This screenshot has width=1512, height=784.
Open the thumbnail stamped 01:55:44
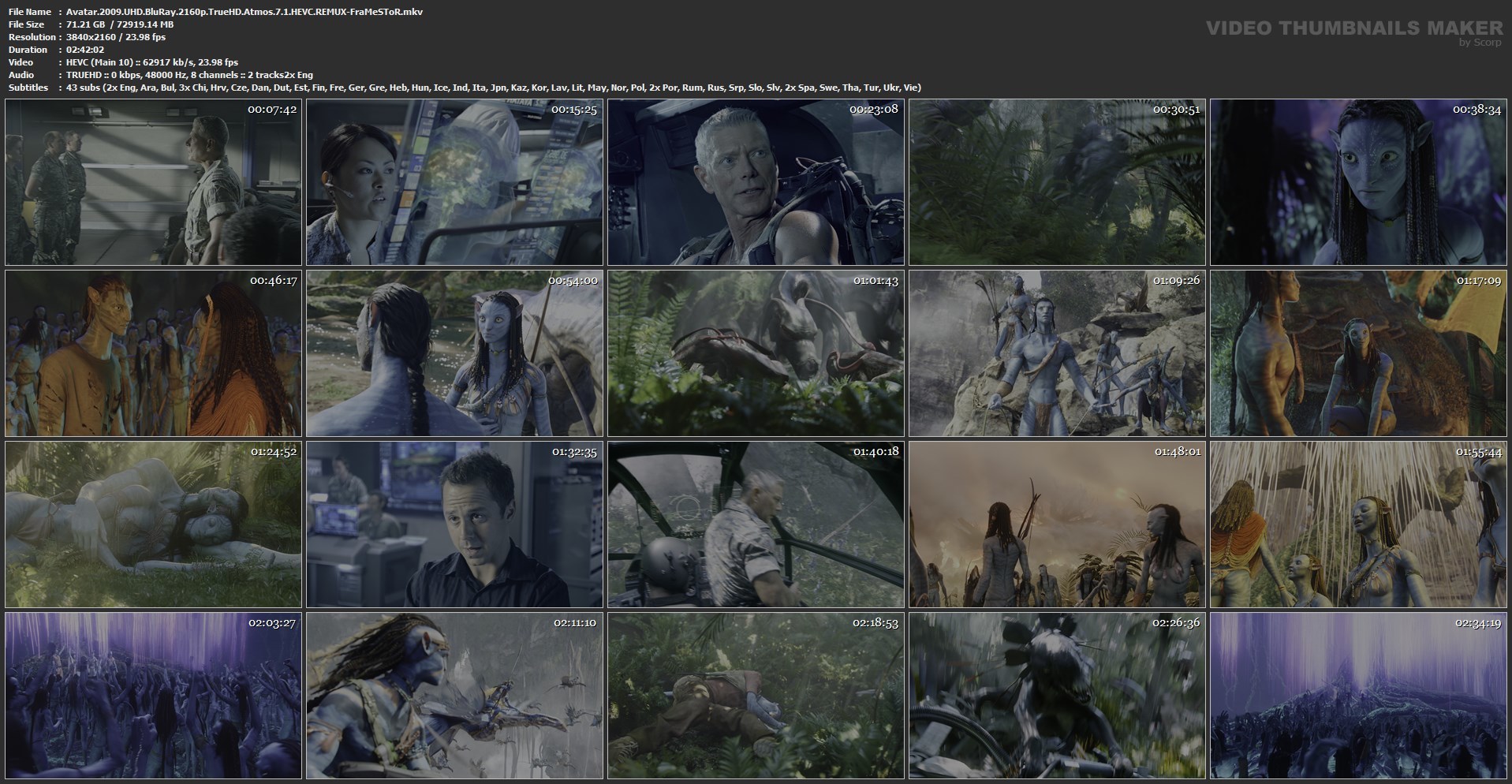pos(1358,525)
